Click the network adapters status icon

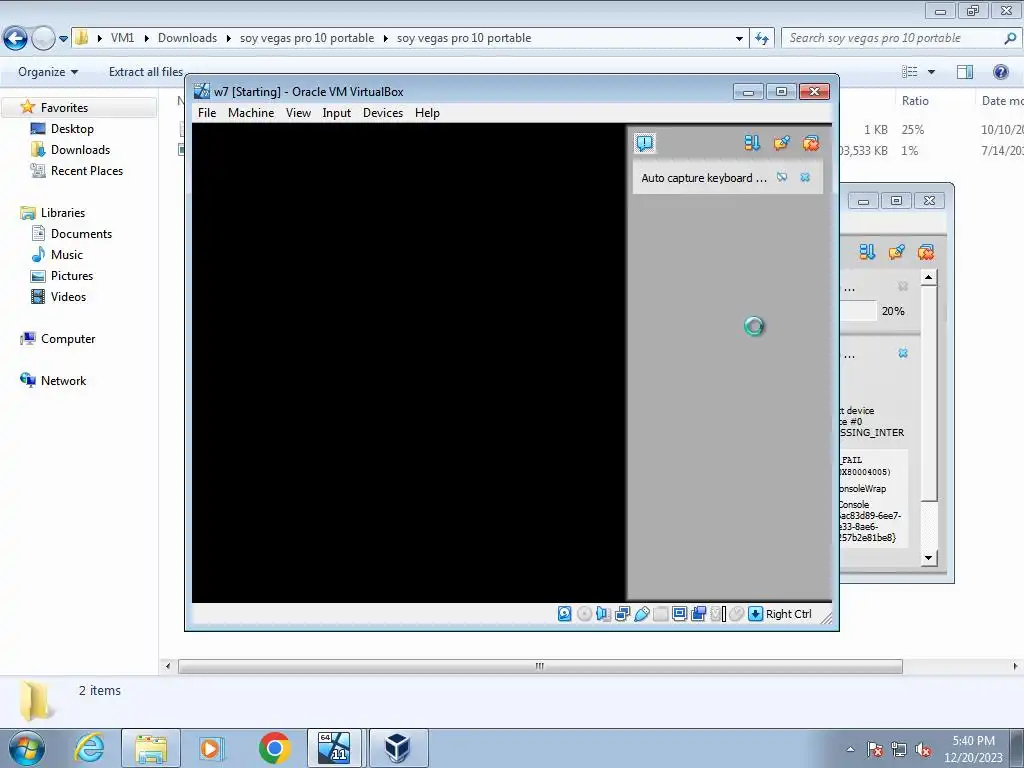pos(622,614)
